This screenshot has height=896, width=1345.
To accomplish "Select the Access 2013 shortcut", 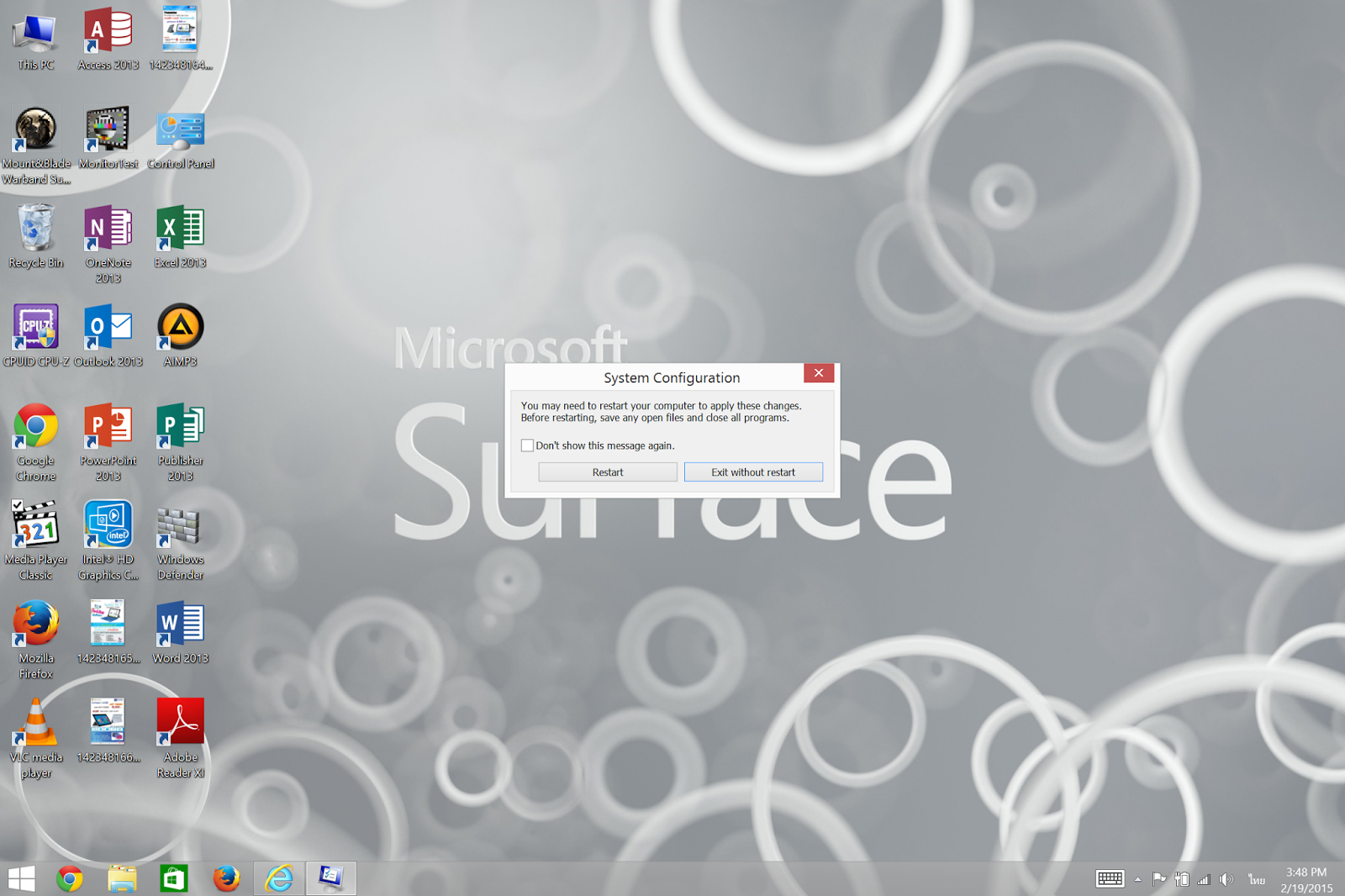I will (108, 40).
